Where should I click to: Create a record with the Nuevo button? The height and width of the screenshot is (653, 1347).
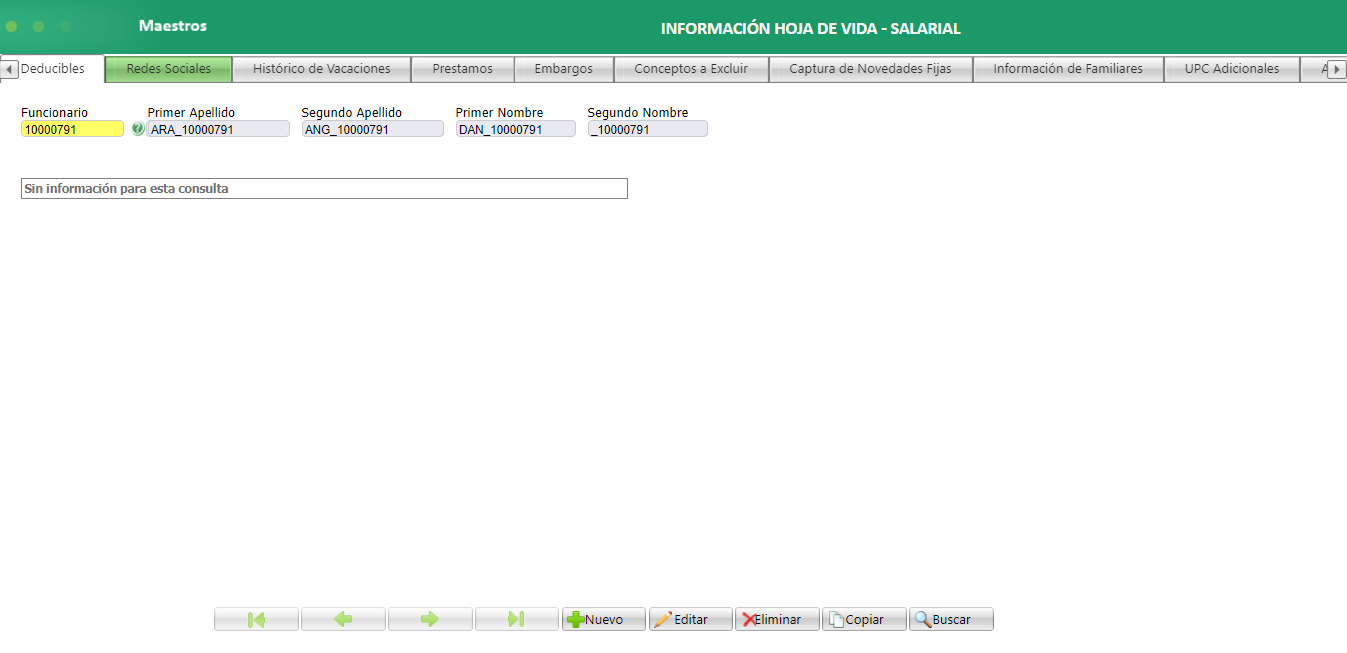[x=603, y=618]
